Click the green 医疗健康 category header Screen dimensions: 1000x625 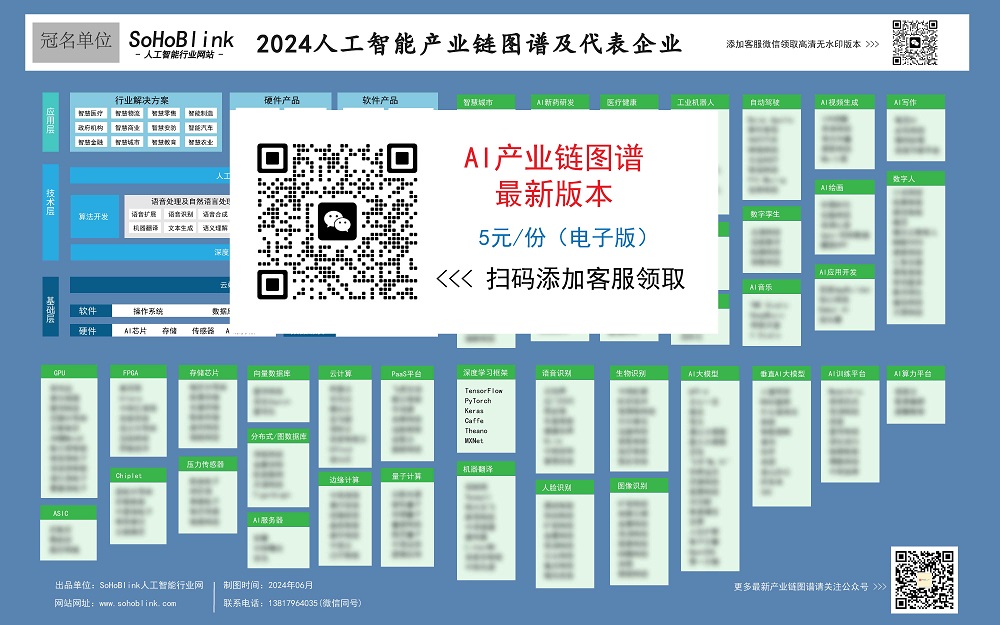pyautogui.click(x=629, y=102)
